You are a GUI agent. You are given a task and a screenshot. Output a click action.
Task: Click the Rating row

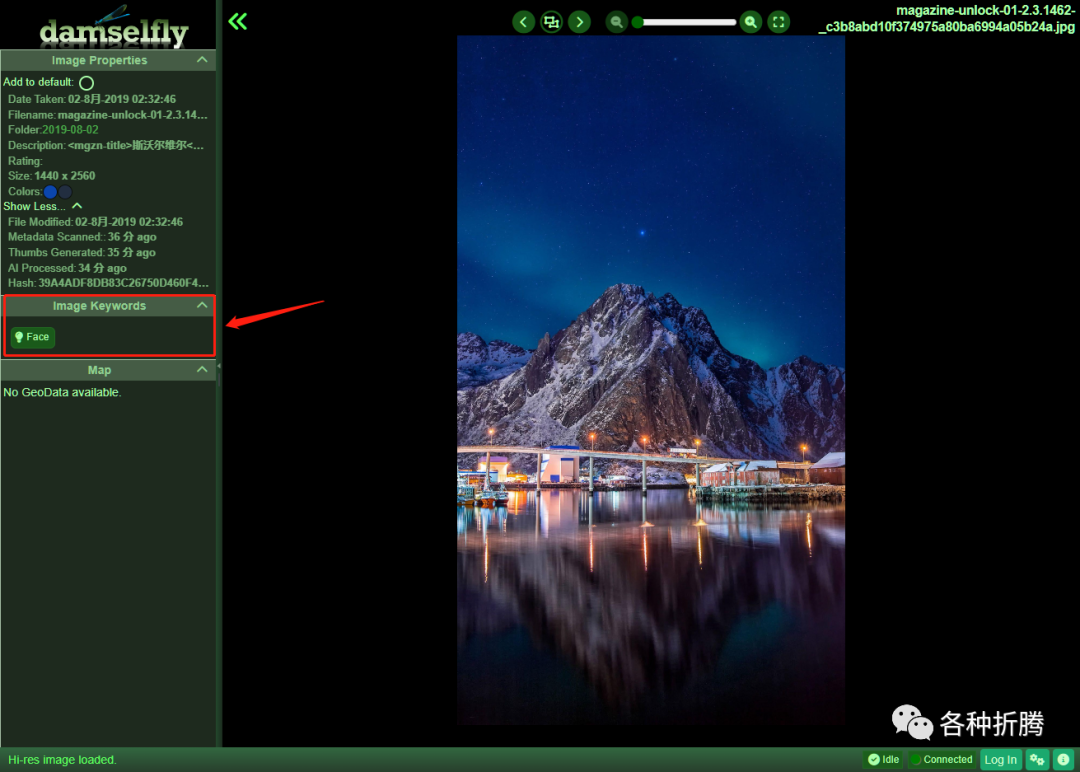click(x=25, y=160)
